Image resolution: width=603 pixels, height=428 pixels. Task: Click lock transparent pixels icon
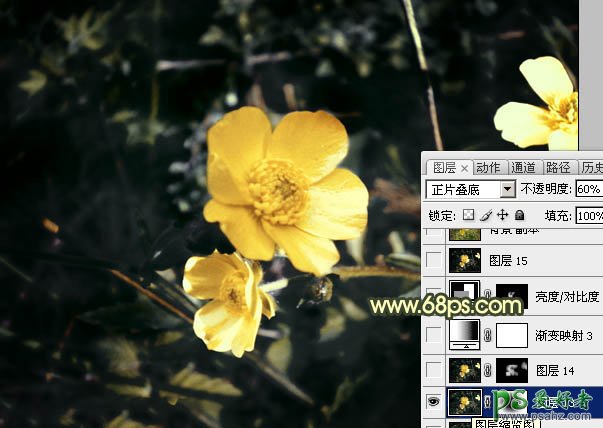tap(468, 215)
